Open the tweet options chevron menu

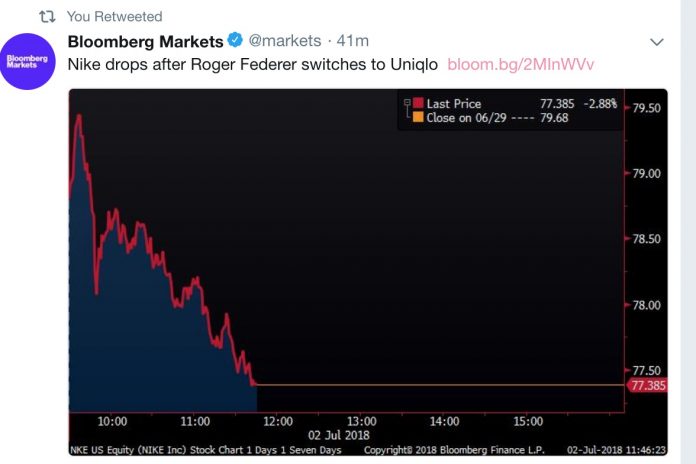pos(657,42)
